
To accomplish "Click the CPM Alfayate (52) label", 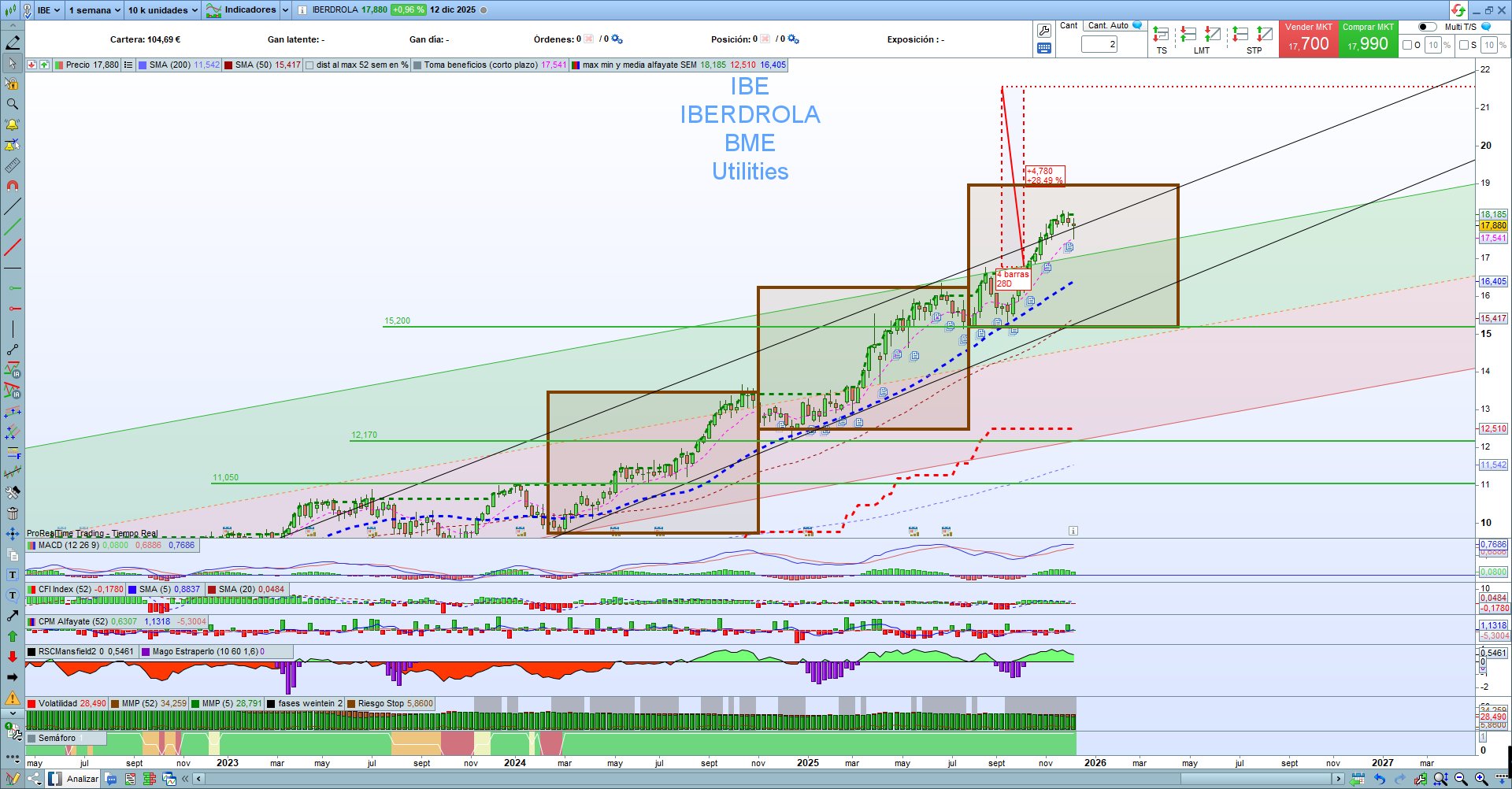I will 73,622.
